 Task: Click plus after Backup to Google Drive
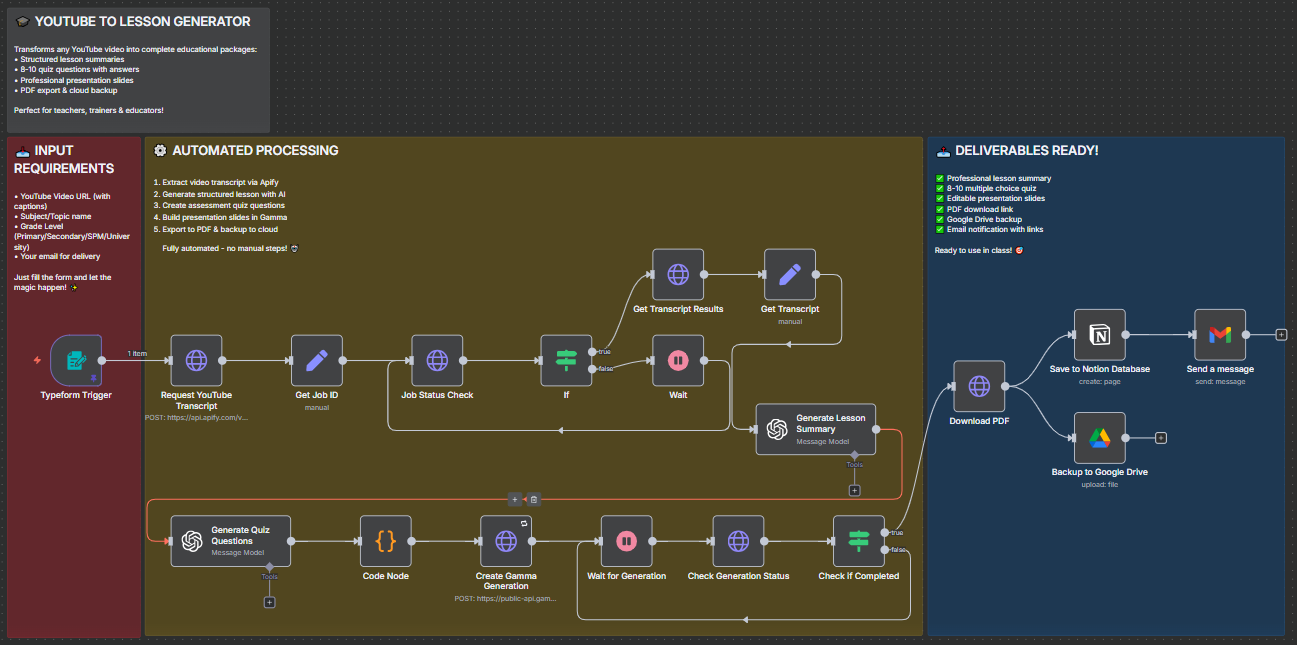[1161, 438]
